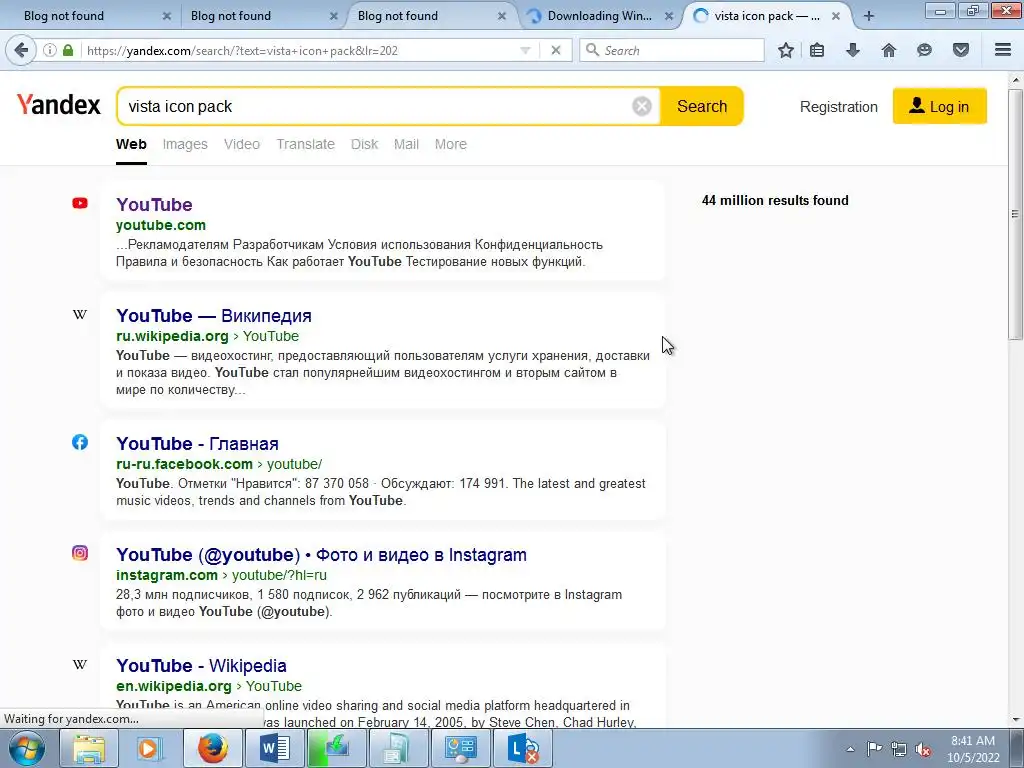Open the Translate tab on Yandex
The width and height of the screenshot is (1024, 768).
305,144
